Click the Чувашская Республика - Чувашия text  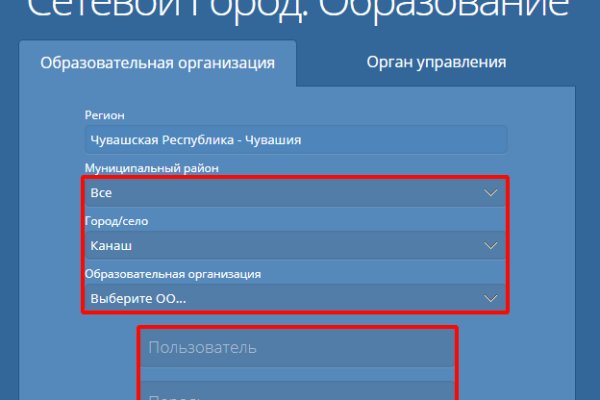tap(196, 140)
